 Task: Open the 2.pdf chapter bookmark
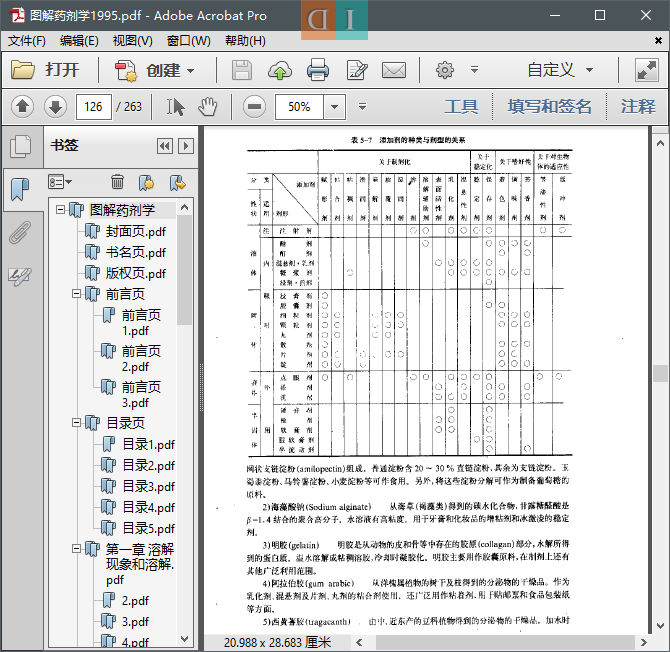(135, 601)
